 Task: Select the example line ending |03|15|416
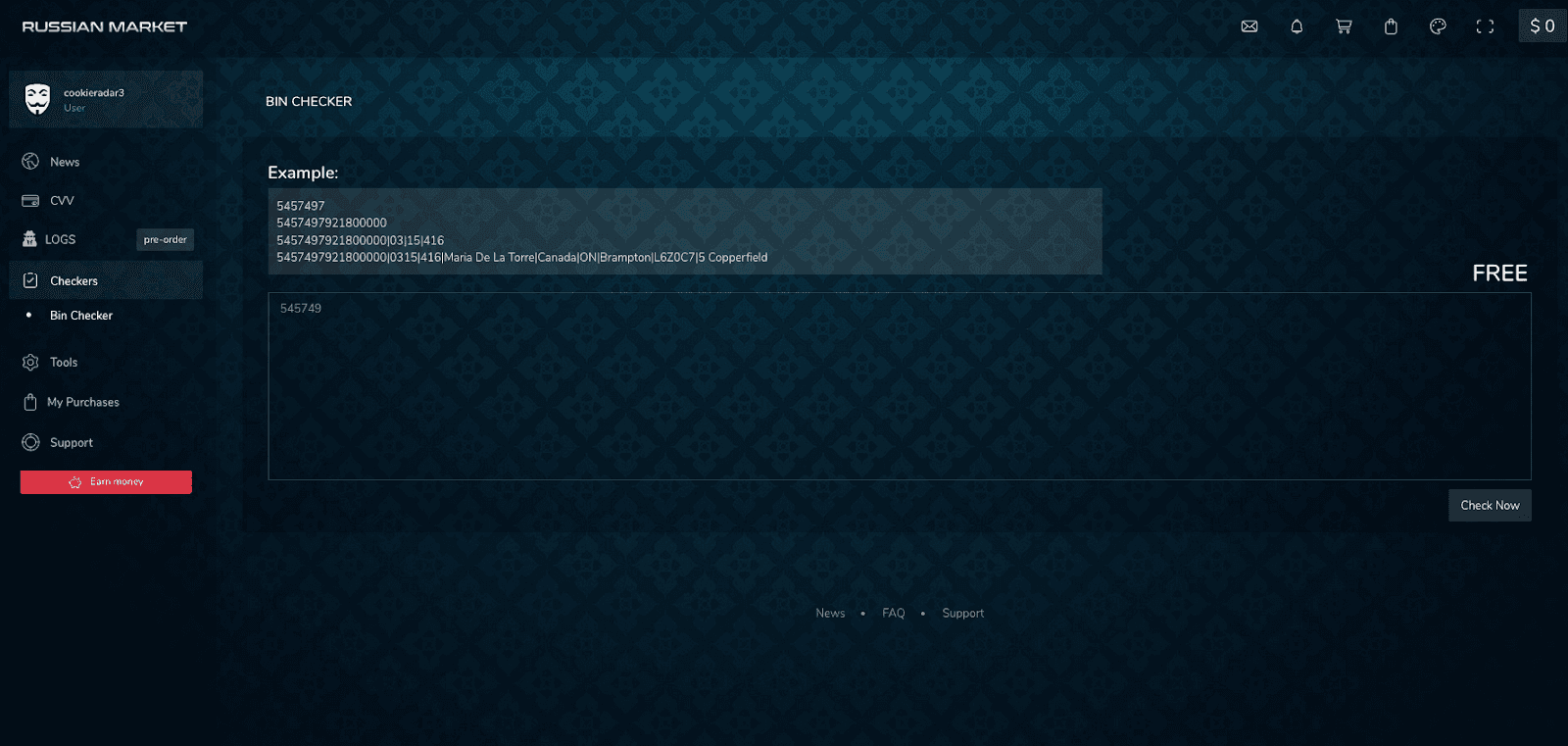pos(360,240)
